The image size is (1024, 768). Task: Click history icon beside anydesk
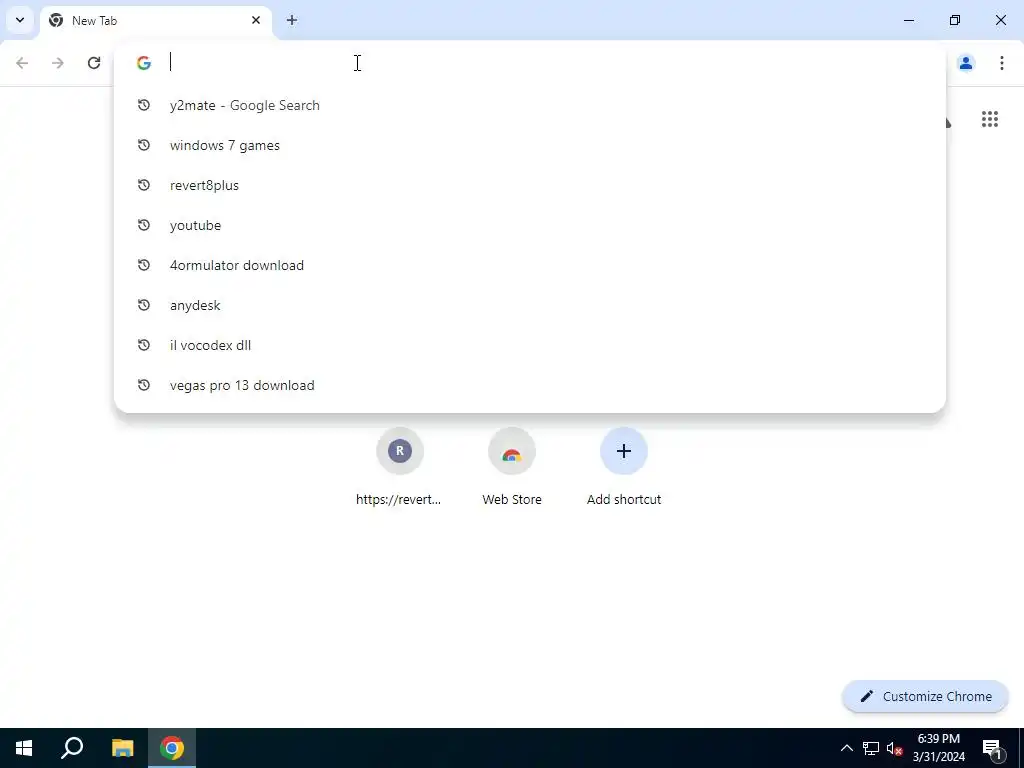point(144,305)
